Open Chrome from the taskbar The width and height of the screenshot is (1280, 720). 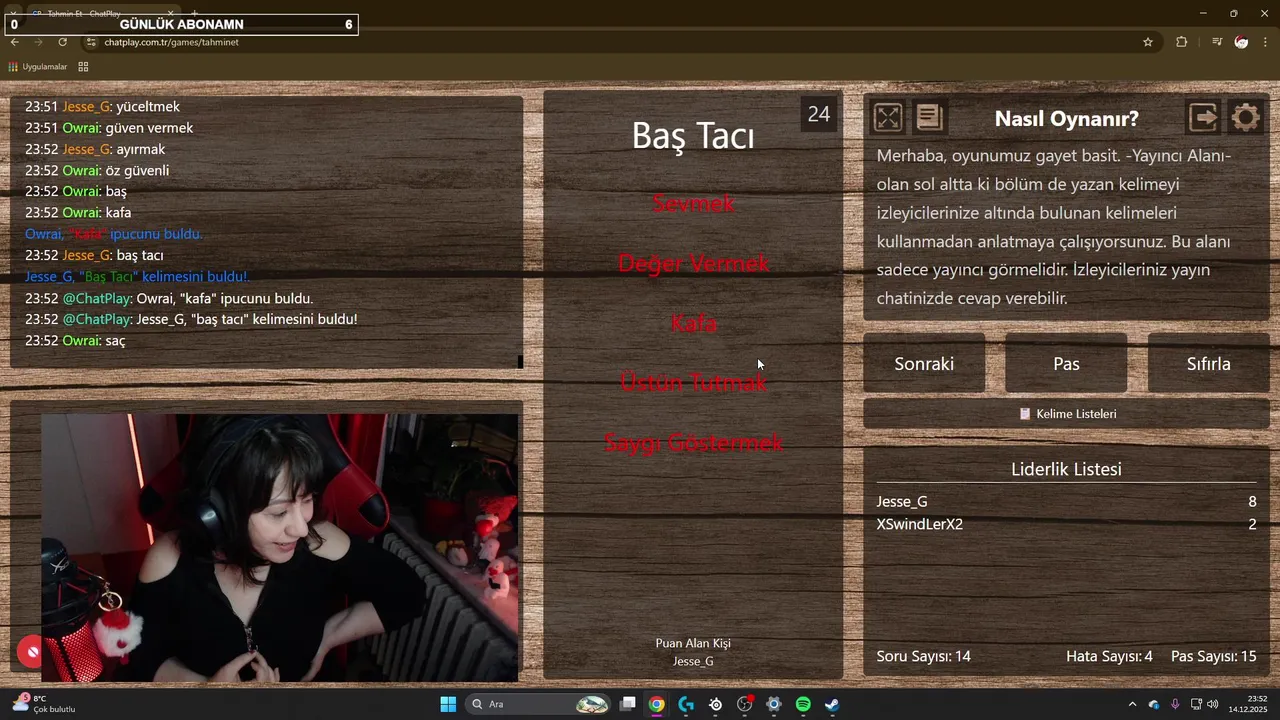pos(656,704)
